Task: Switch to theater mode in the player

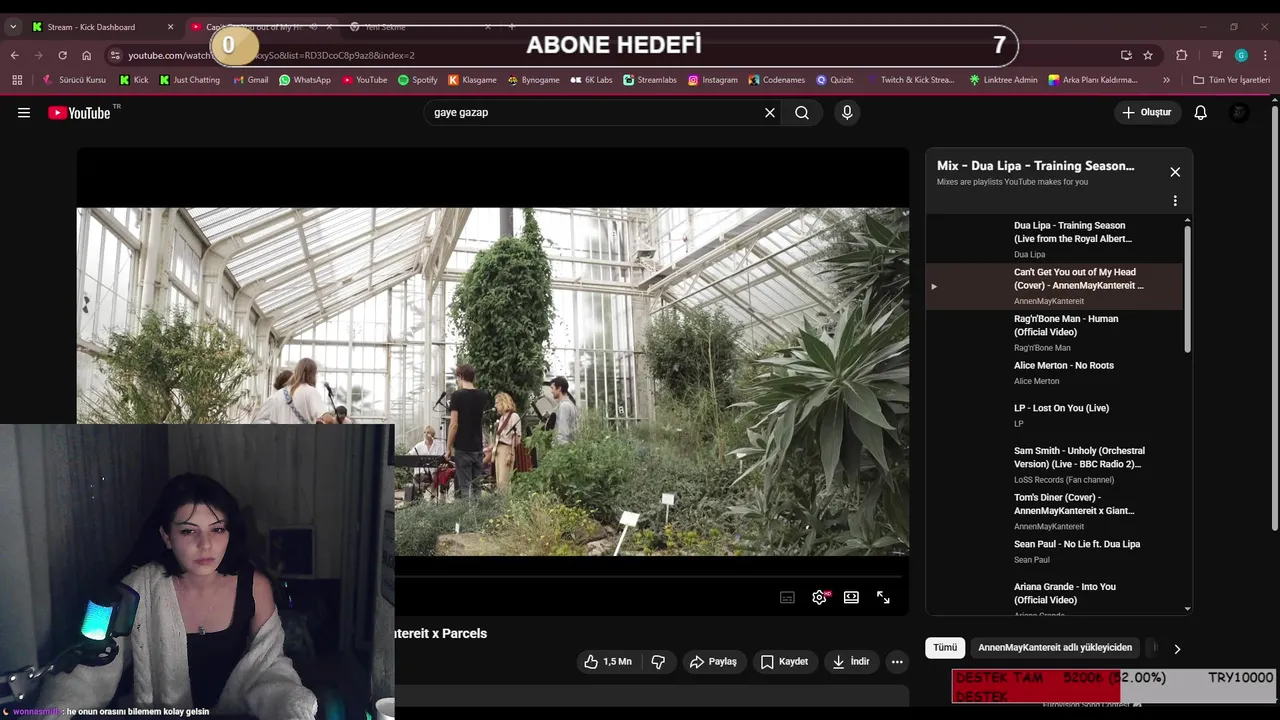Action: (x=851, y=597)
